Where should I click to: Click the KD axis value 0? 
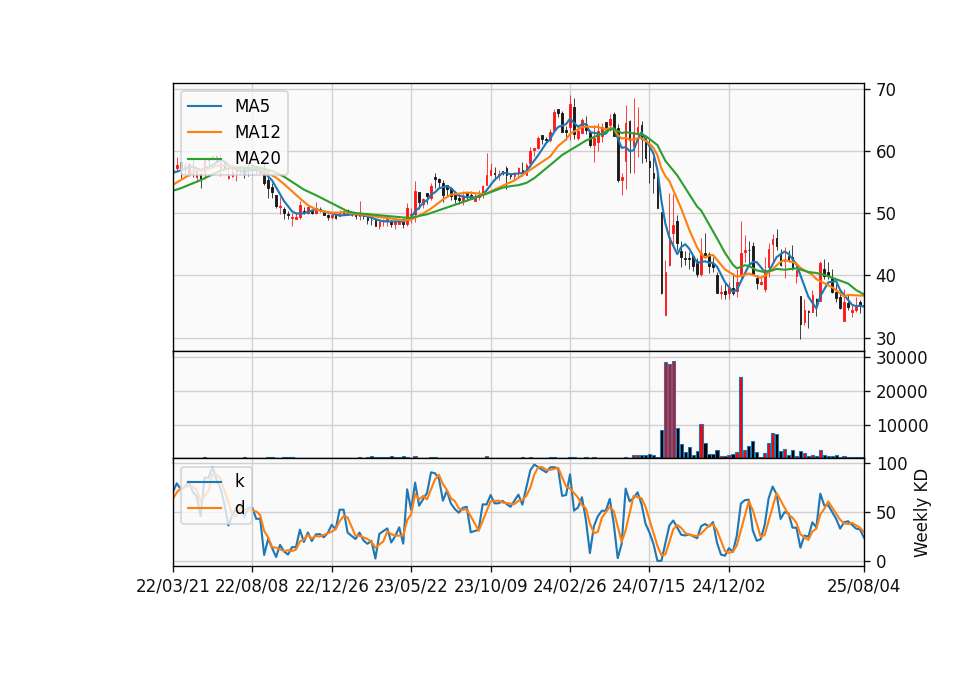click(x=881, y=561)
